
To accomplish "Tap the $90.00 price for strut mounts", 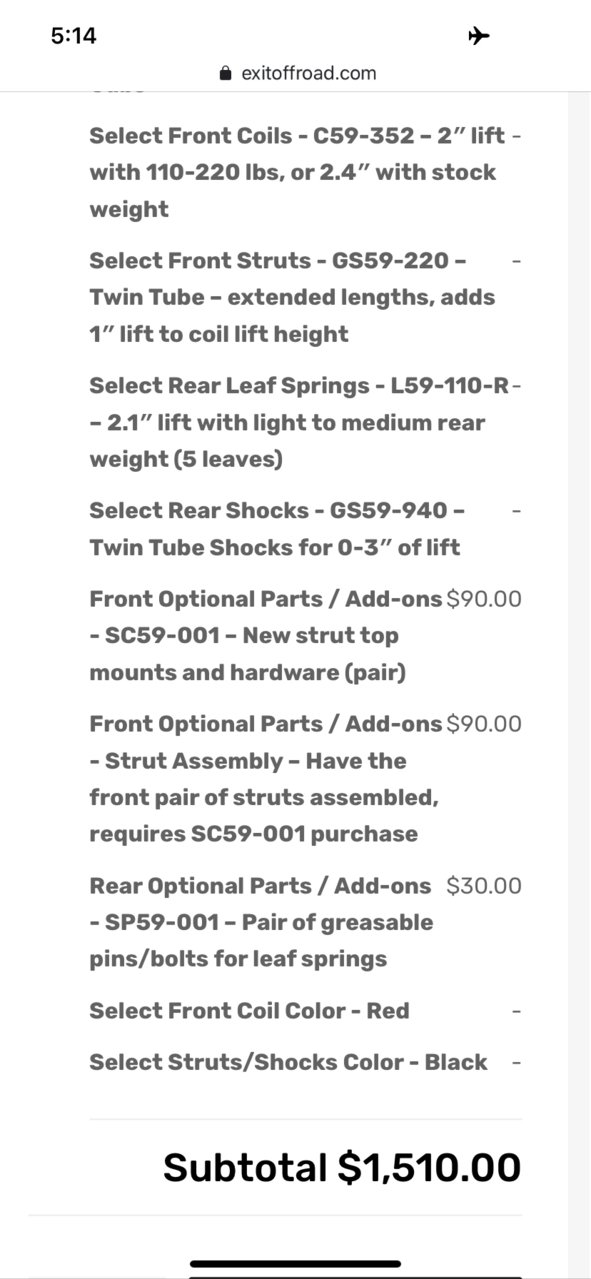I will point(484,599).
